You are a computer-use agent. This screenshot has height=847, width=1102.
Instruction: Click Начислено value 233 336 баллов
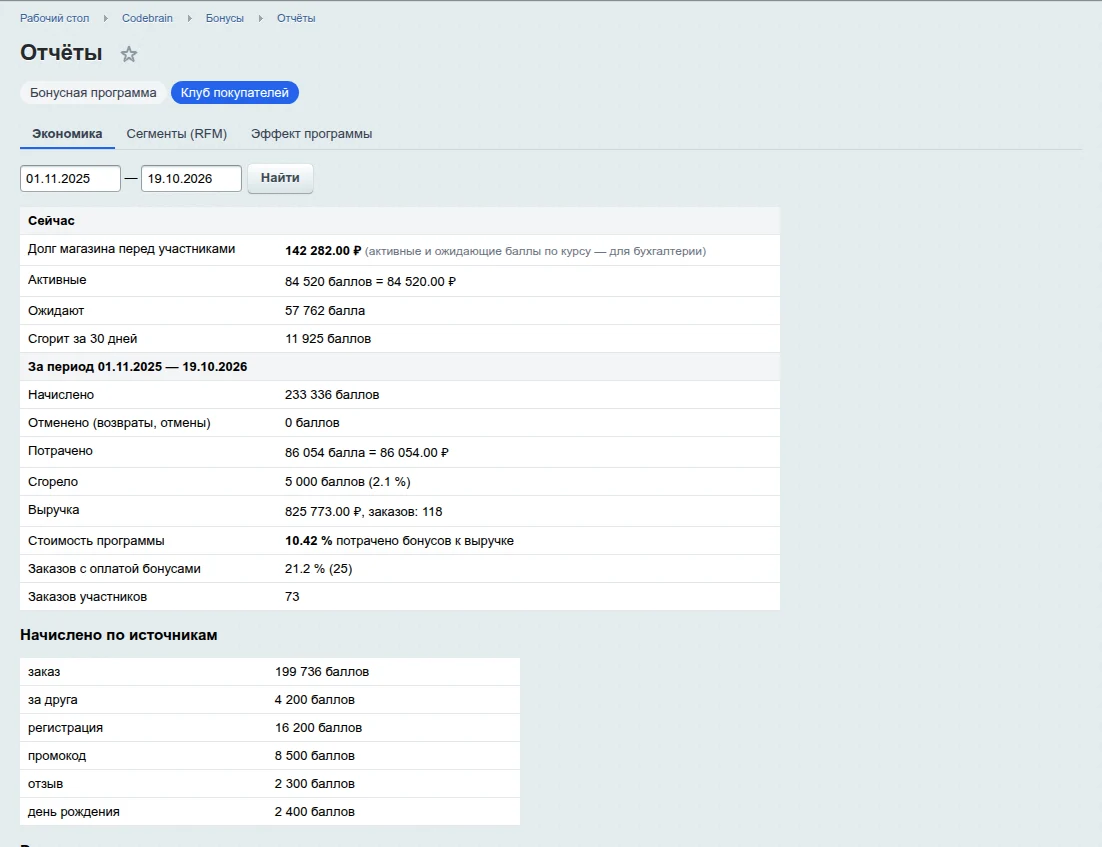[x=332, y=395]
